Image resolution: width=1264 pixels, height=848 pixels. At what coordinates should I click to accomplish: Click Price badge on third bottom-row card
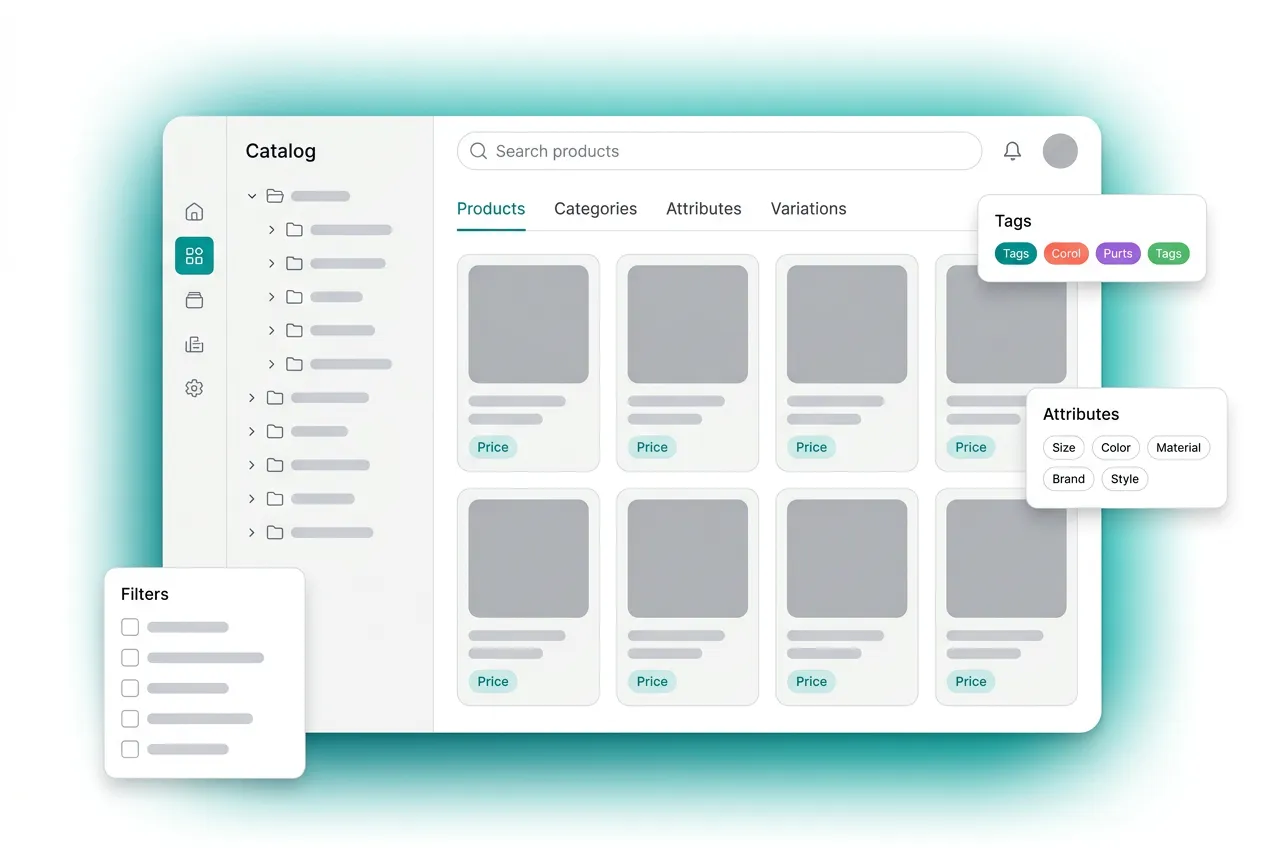point(811,681)
